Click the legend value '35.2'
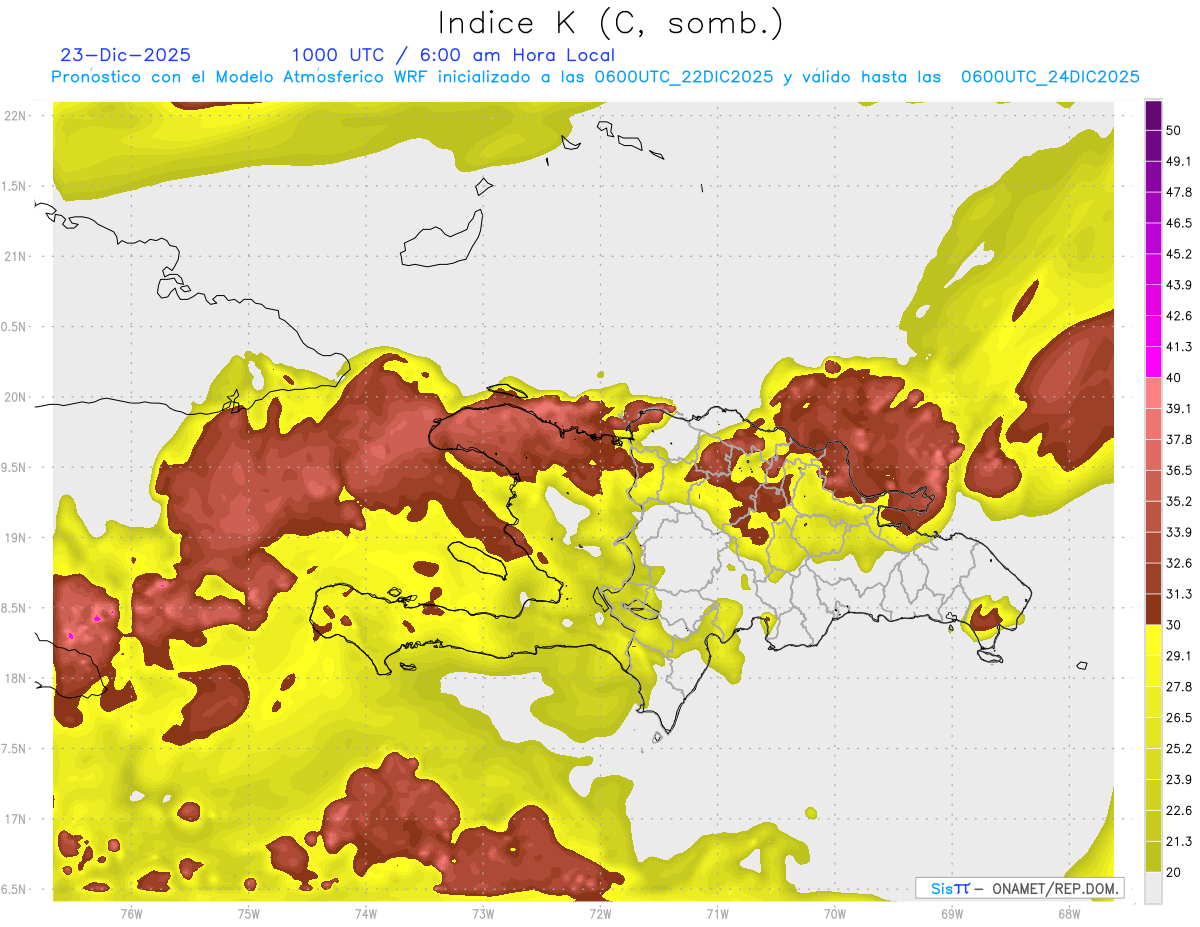The image size is (1200, 927). [1178, 501]
